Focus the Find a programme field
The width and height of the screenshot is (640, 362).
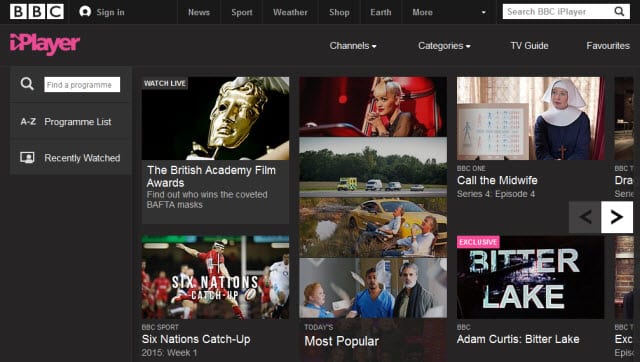(x=82, y=84)
